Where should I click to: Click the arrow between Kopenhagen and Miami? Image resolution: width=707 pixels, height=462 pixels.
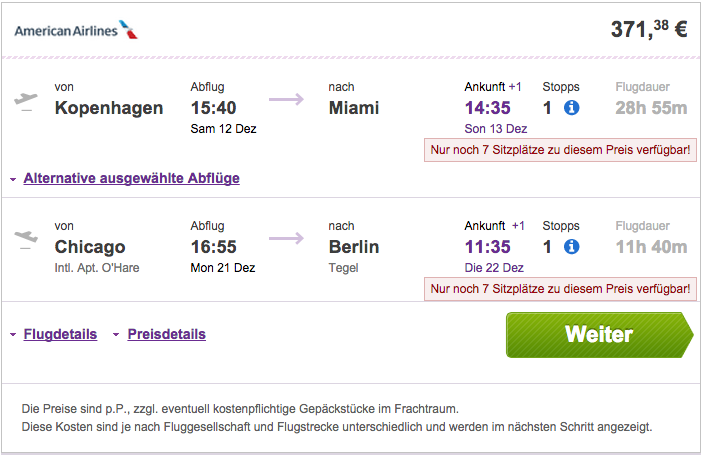pyautogui.click(x=286, y=99)
